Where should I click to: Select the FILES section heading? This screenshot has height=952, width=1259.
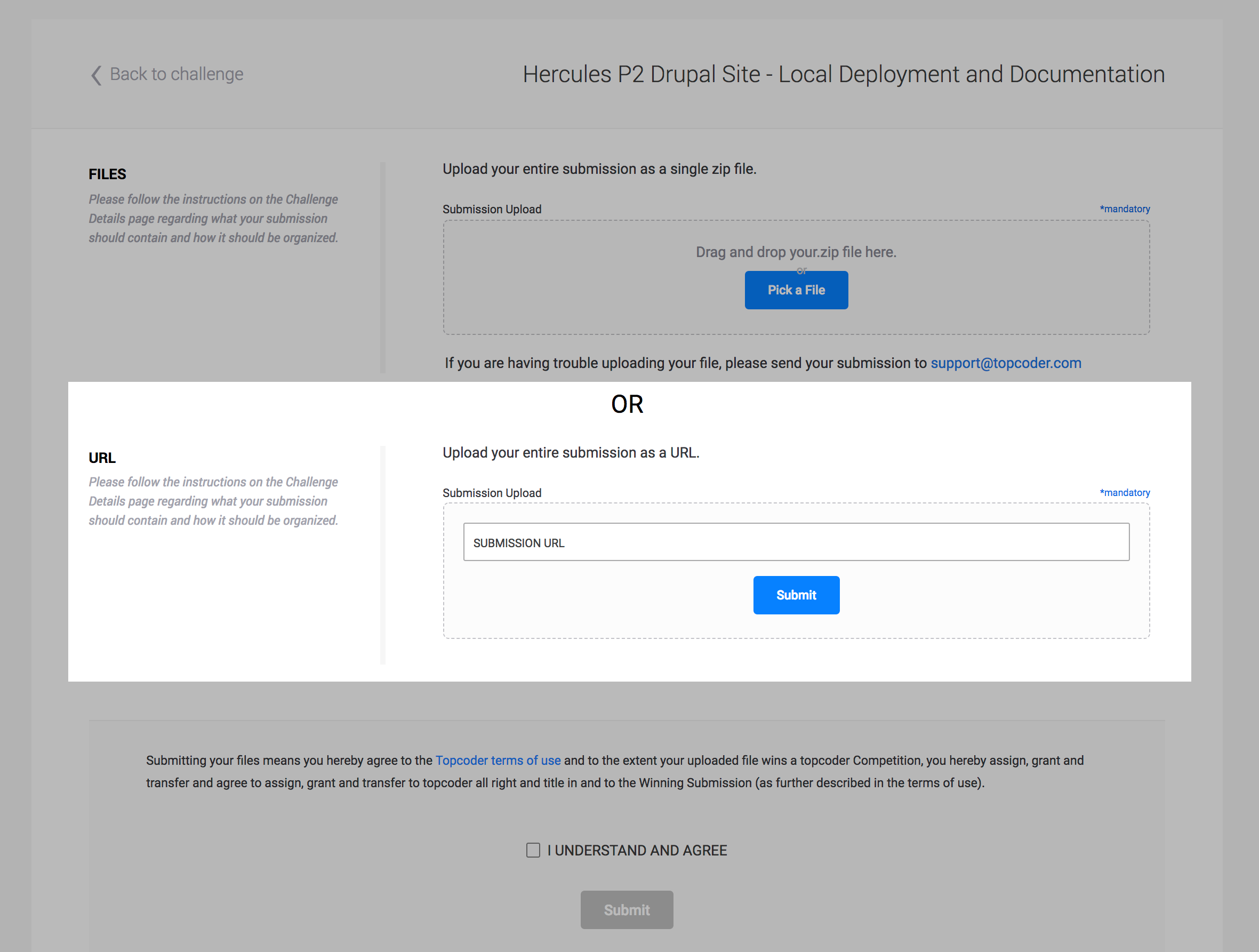107,174
